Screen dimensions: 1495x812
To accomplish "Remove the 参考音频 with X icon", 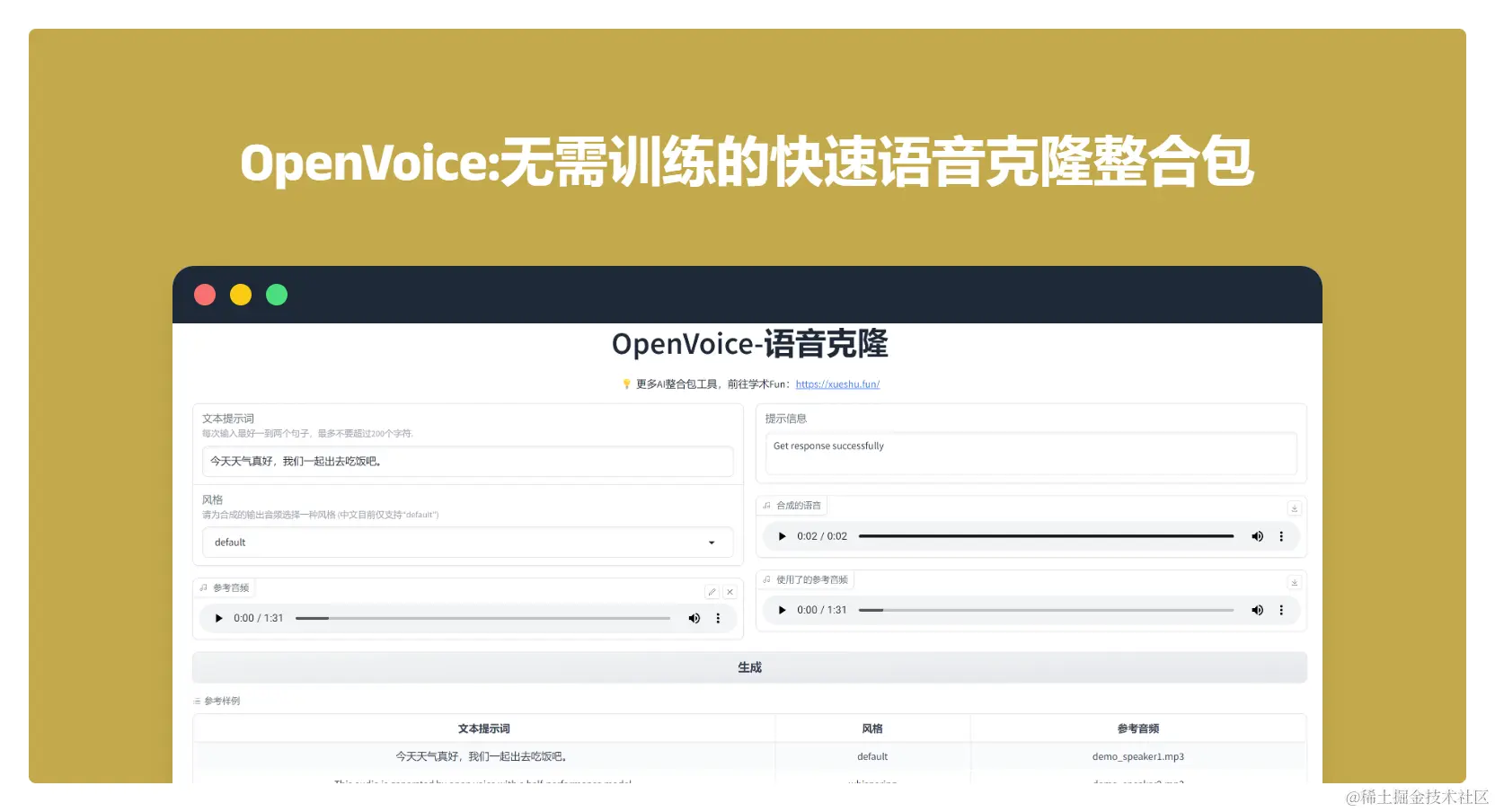I will click(730, 592).
